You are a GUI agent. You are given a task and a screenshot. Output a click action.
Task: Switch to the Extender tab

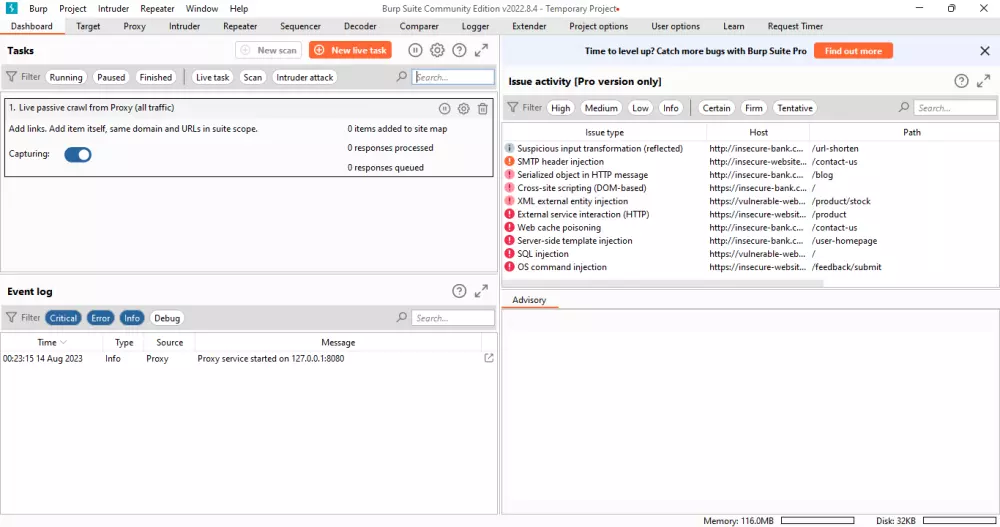click(x=529, y=26)
